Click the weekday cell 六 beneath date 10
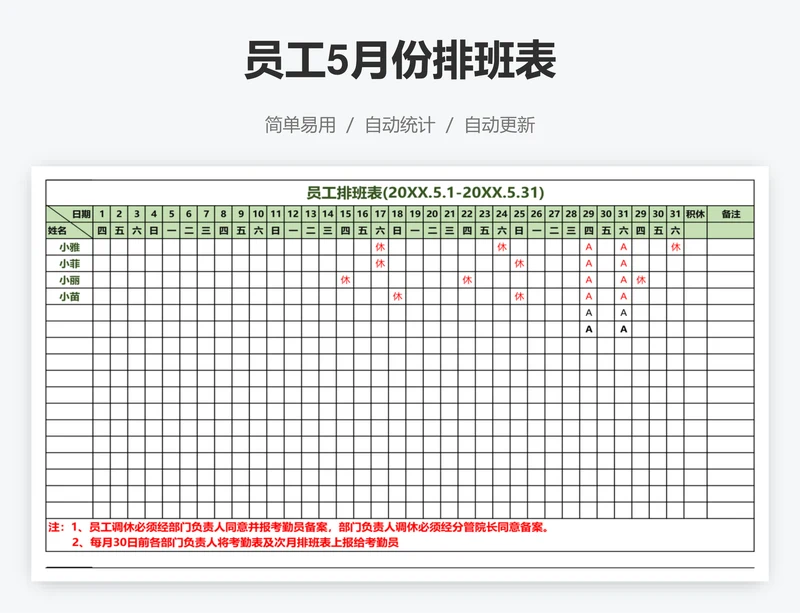The height and width of the screenshot is (613, 800). click(x=258, y=231)
